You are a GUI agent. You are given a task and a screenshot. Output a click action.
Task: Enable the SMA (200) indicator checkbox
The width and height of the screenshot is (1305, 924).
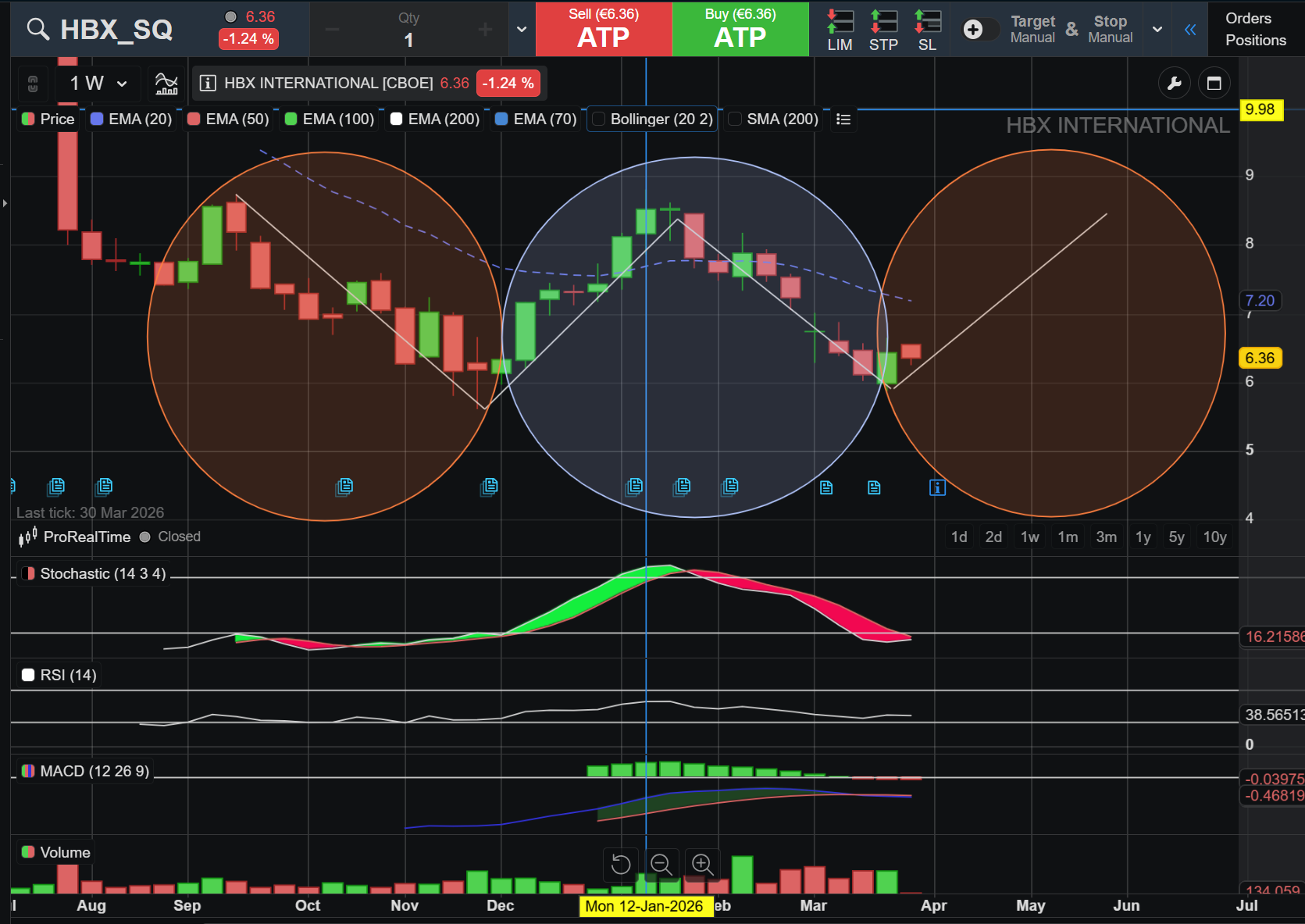pyautogui.click(x=735, y=119)
